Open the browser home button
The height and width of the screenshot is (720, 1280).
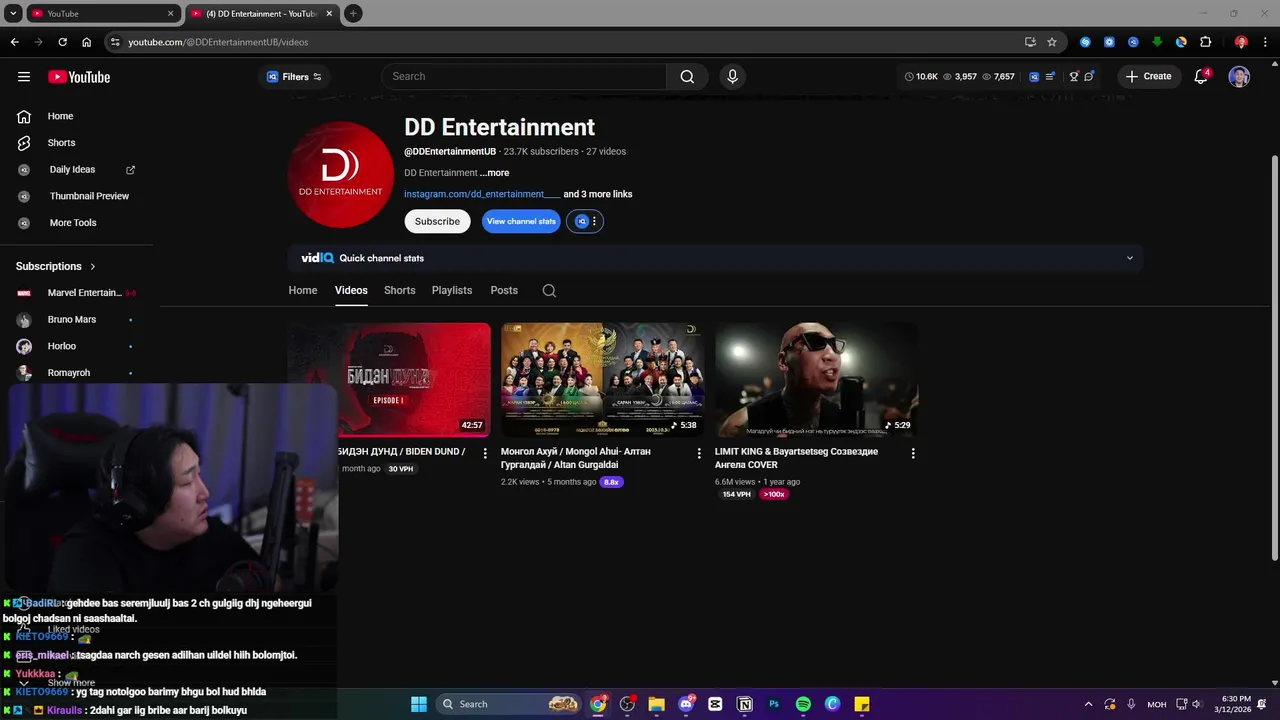click(86, 42)
